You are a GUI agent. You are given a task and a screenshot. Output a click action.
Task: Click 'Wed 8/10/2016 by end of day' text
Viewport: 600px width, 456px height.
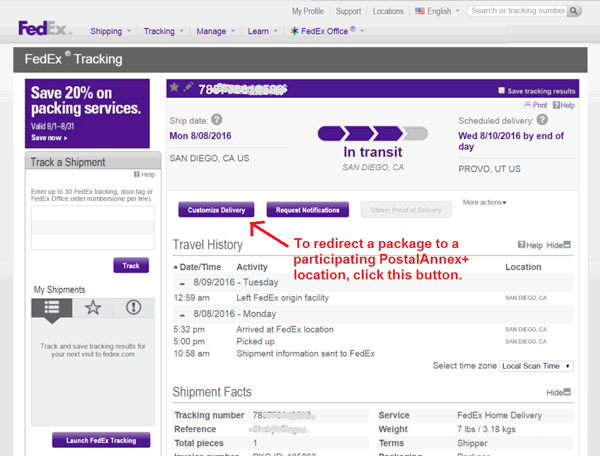coord(511,141)
